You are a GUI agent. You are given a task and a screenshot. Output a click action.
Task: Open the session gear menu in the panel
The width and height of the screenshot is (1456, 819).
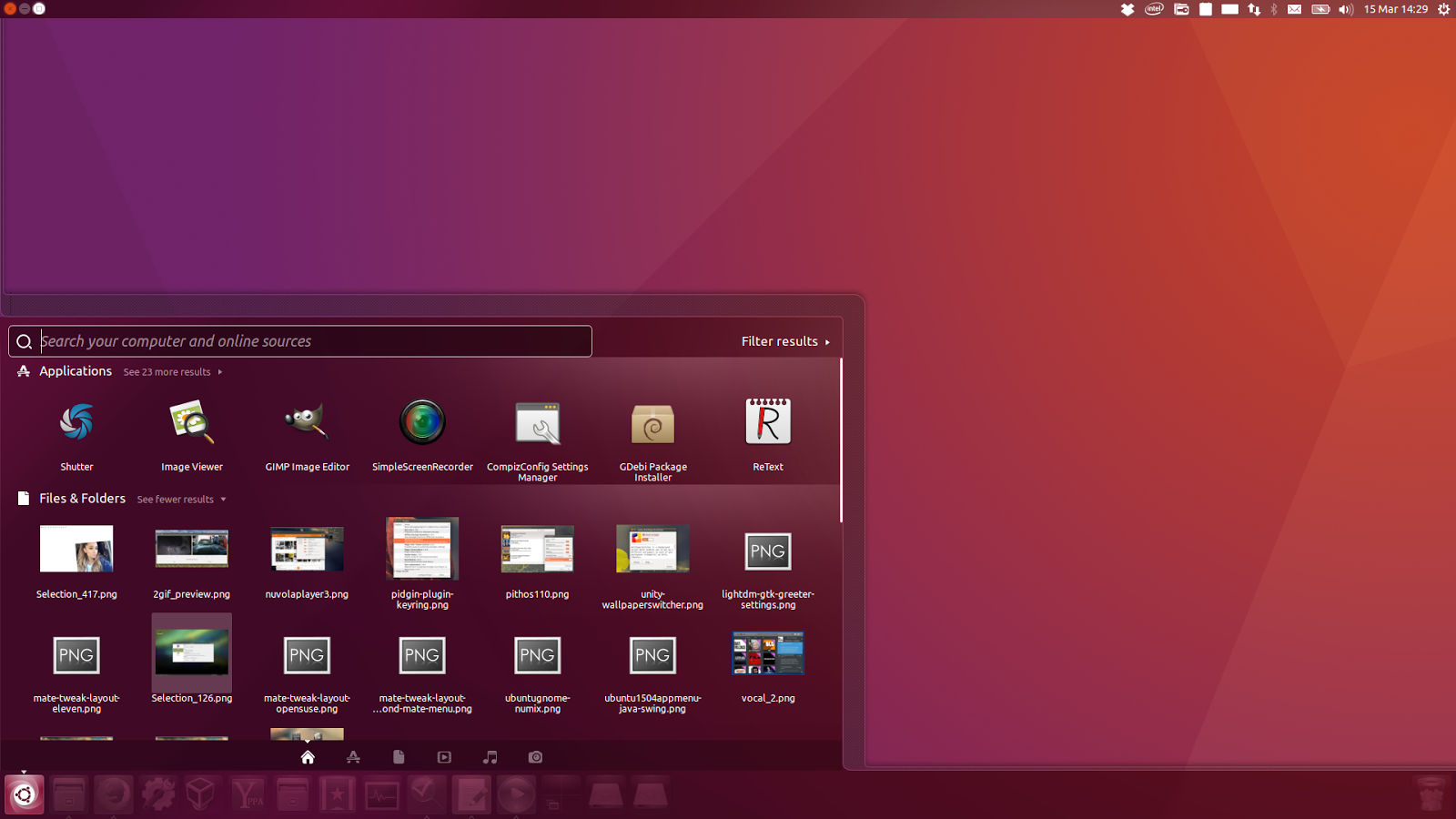1444,9
